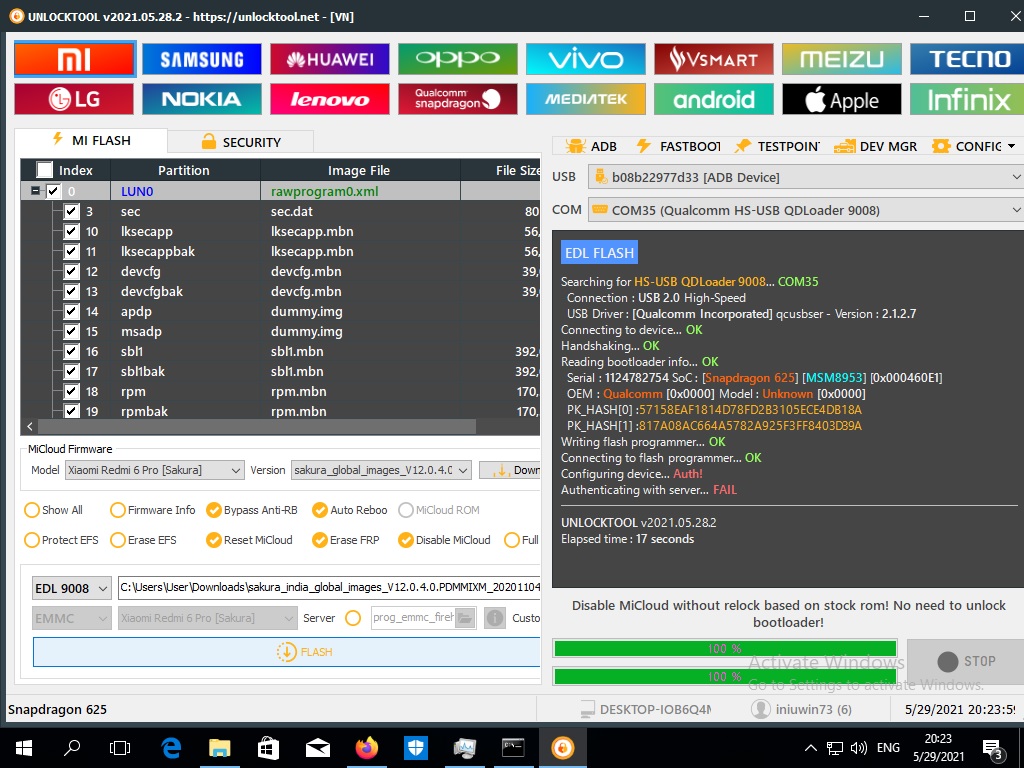This screenshot has width=1024, height=768.
Task: Uncheck the LUN0 checkbox
Action: click(54, 191)
